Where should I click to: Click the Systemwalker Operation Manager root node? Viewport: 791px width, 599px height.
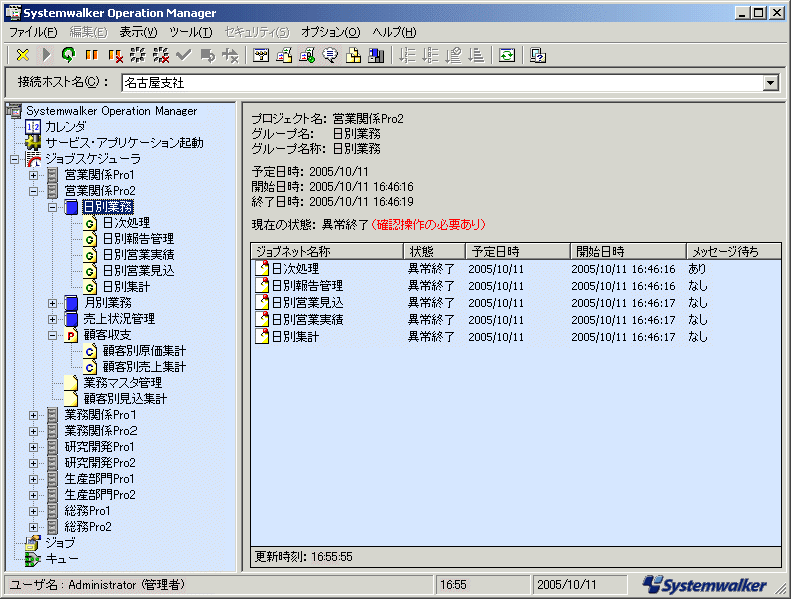click(x=111, y=111)
